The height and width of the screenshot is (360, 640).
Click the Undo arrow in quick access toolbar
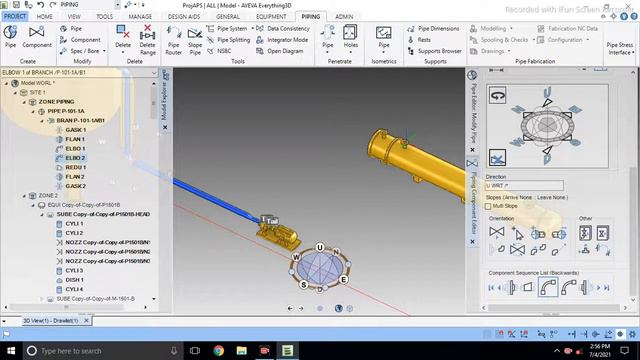[x=40, y=4]
